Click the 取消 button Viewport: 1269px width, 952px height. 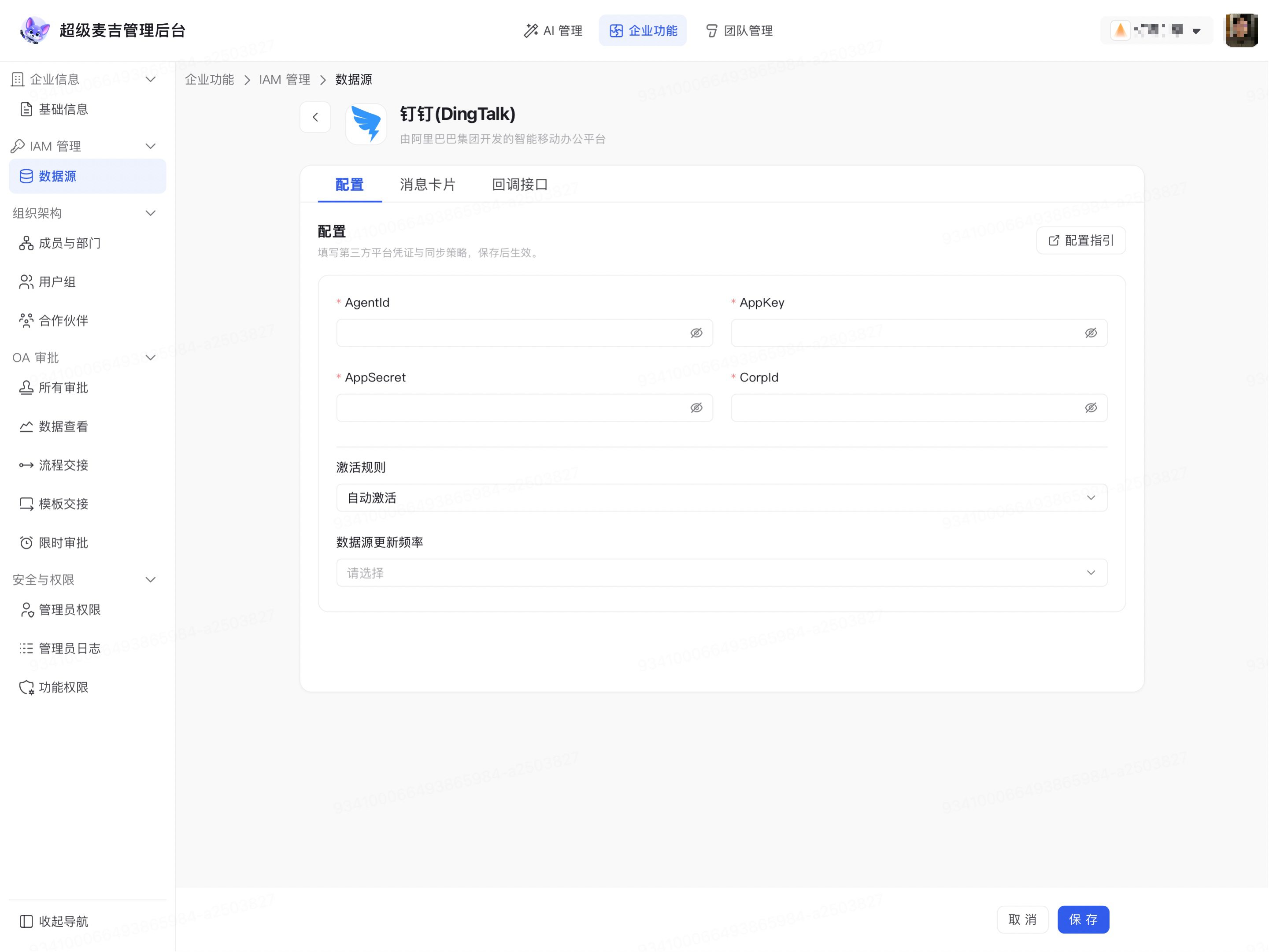(x=1023, y=920)
